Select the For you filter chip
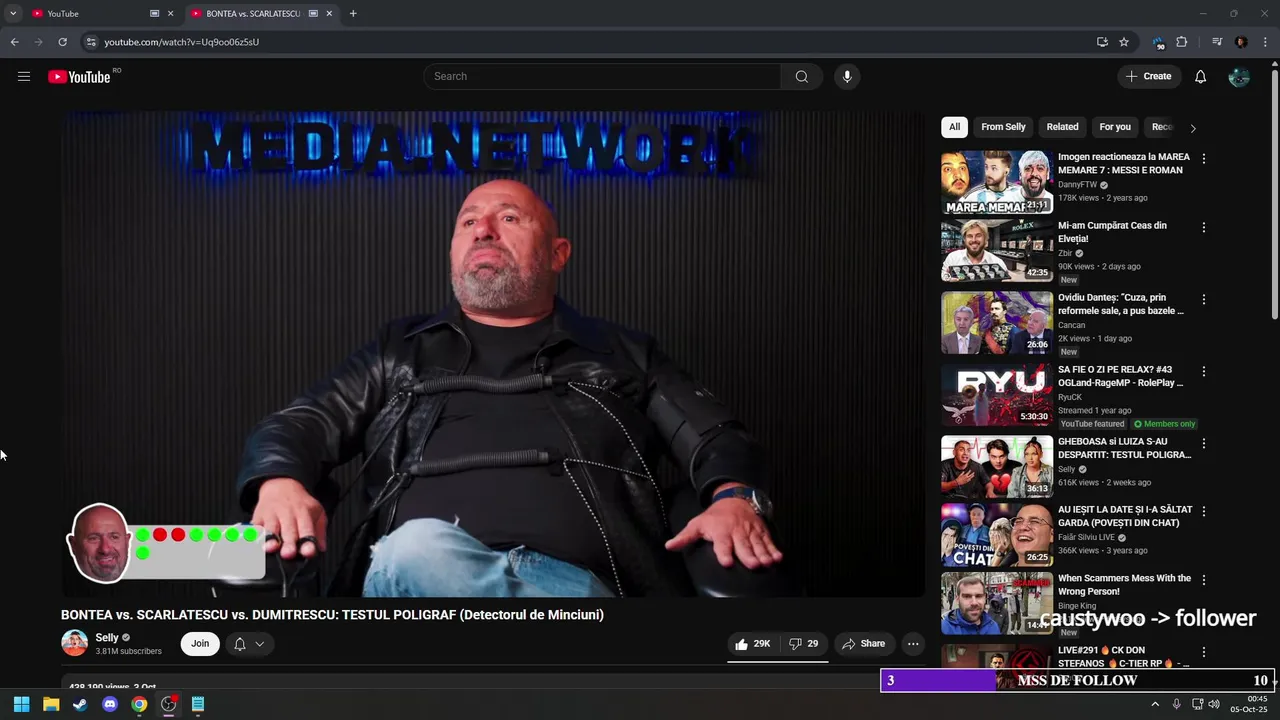Viewport: 1280px width, 720px height. click(x=1115, y=127)
